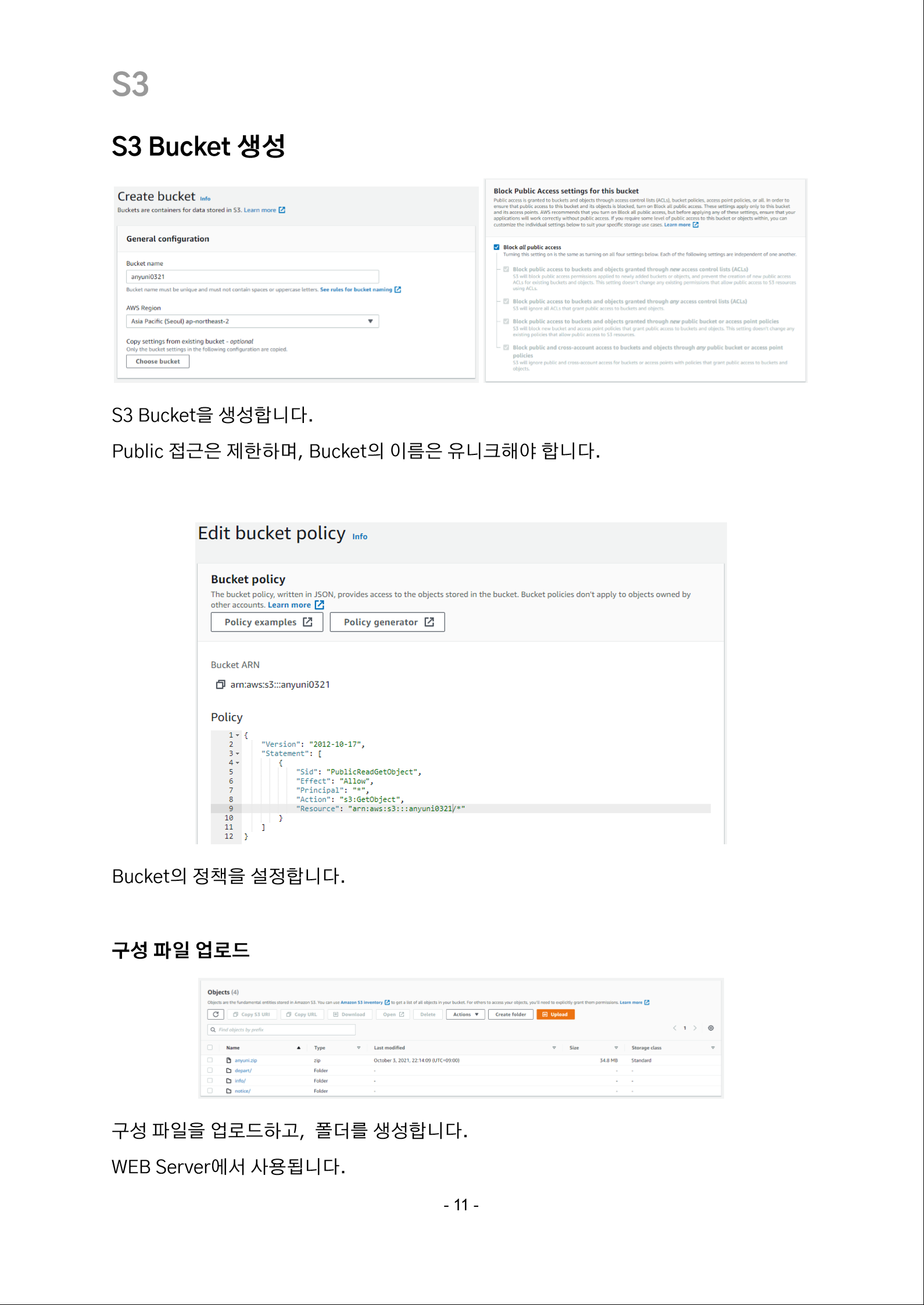Click the previous page arrow in Objects pagination
This screenshot has width=924, height=1305.
click(x=675, y=1028)
